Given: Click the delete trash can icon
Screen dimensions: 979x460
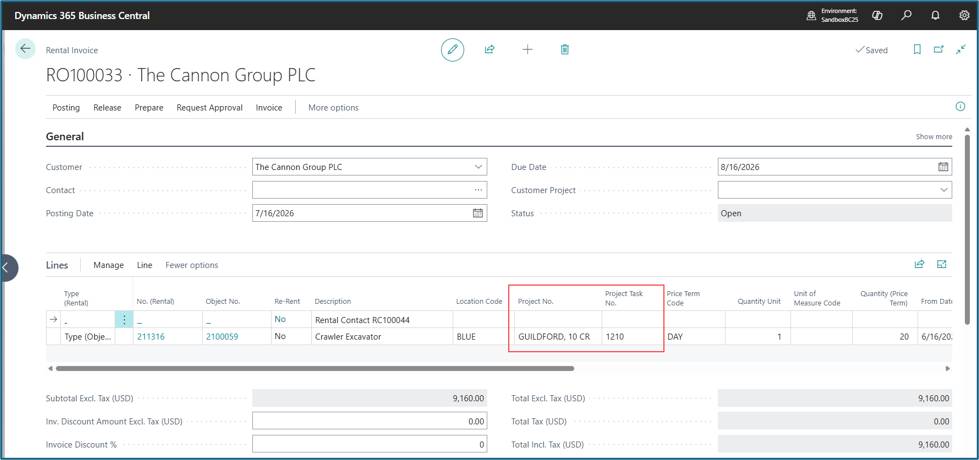Looking at the screenshot, I should [x=564, y=49].
